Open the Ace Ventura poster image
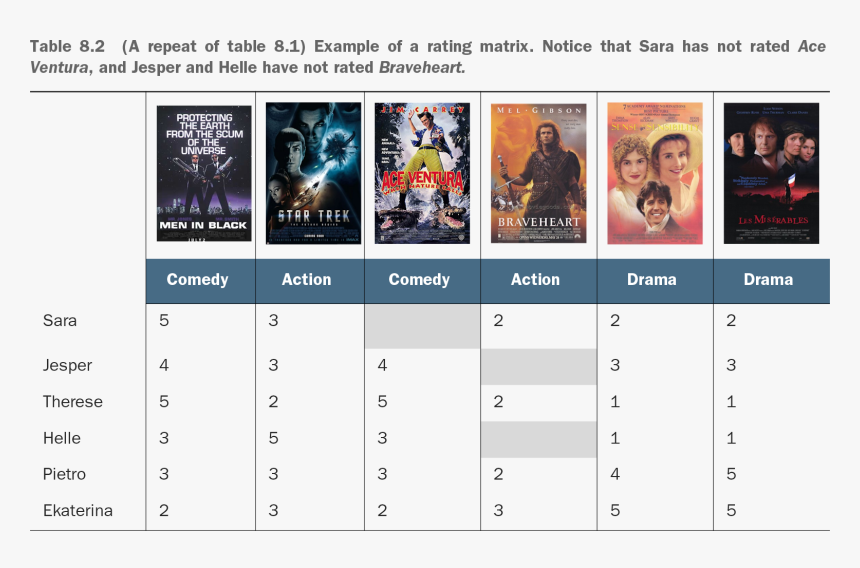The image size is (860, 568). click(x=421, y=173)
